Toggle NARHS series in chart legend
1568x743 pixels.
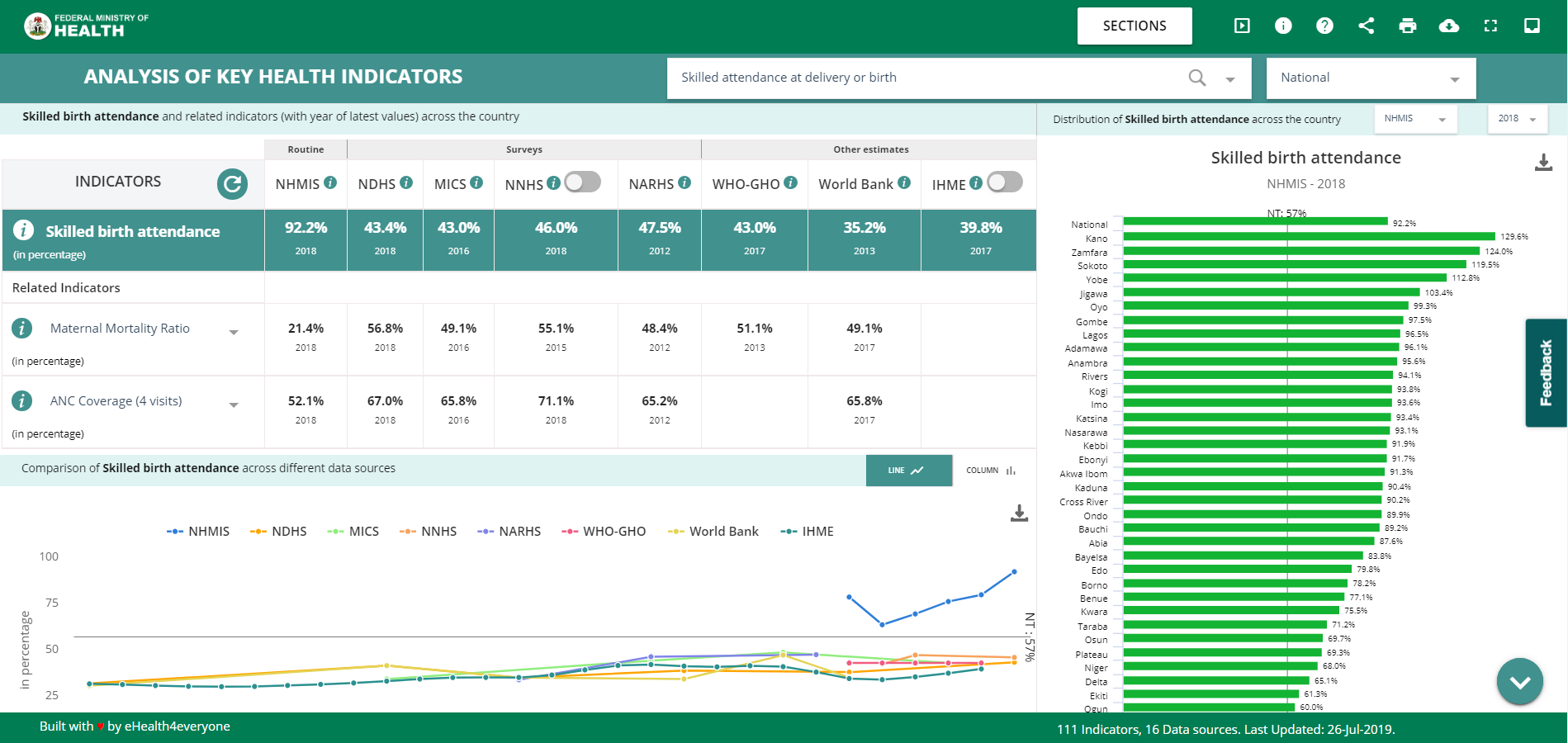(509, 532)
